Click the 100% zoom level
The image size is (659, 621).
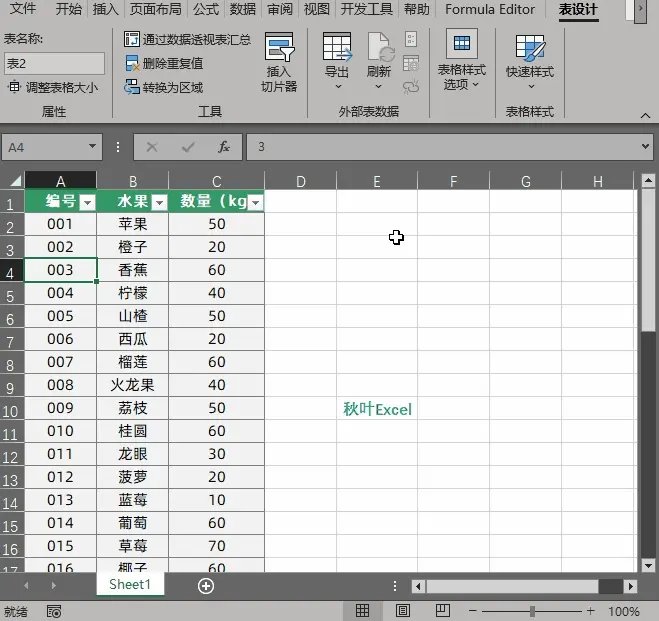[624, 611]
